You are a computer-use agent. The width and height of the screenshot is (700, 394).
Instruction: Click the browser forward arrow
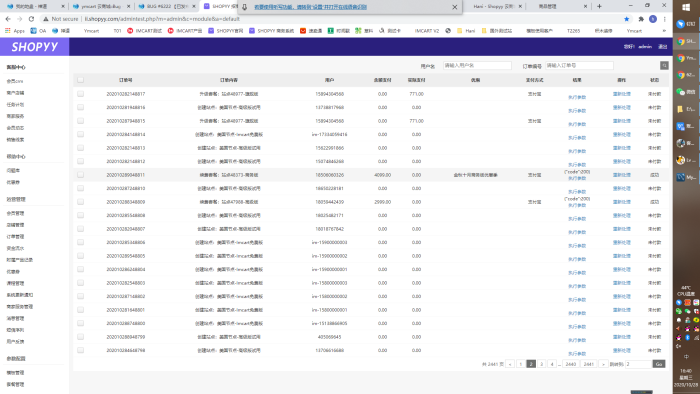coord(20,19)
